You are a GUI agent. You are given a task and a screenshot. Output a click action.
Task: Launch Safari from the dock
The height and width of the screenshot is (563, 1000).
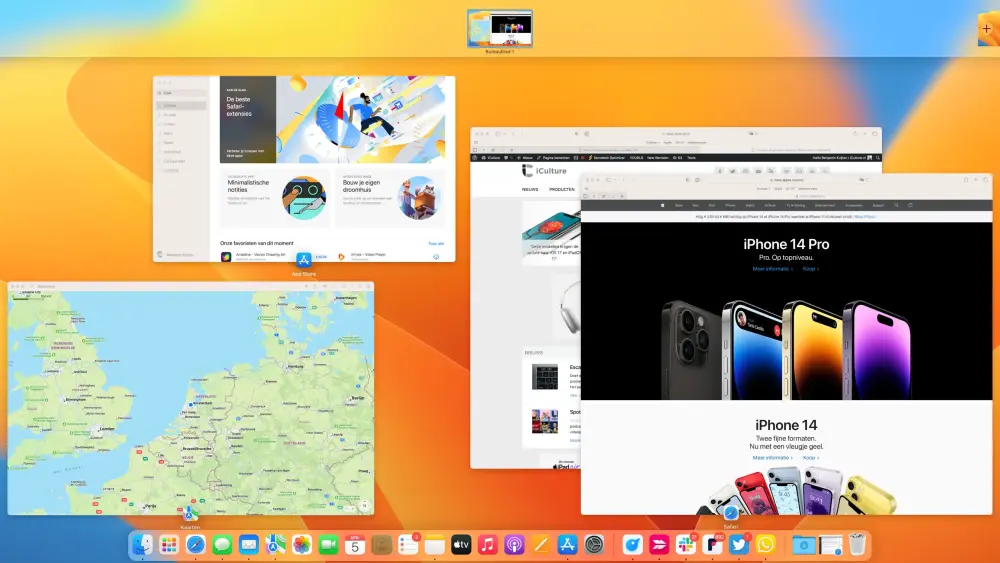(196, 545)
